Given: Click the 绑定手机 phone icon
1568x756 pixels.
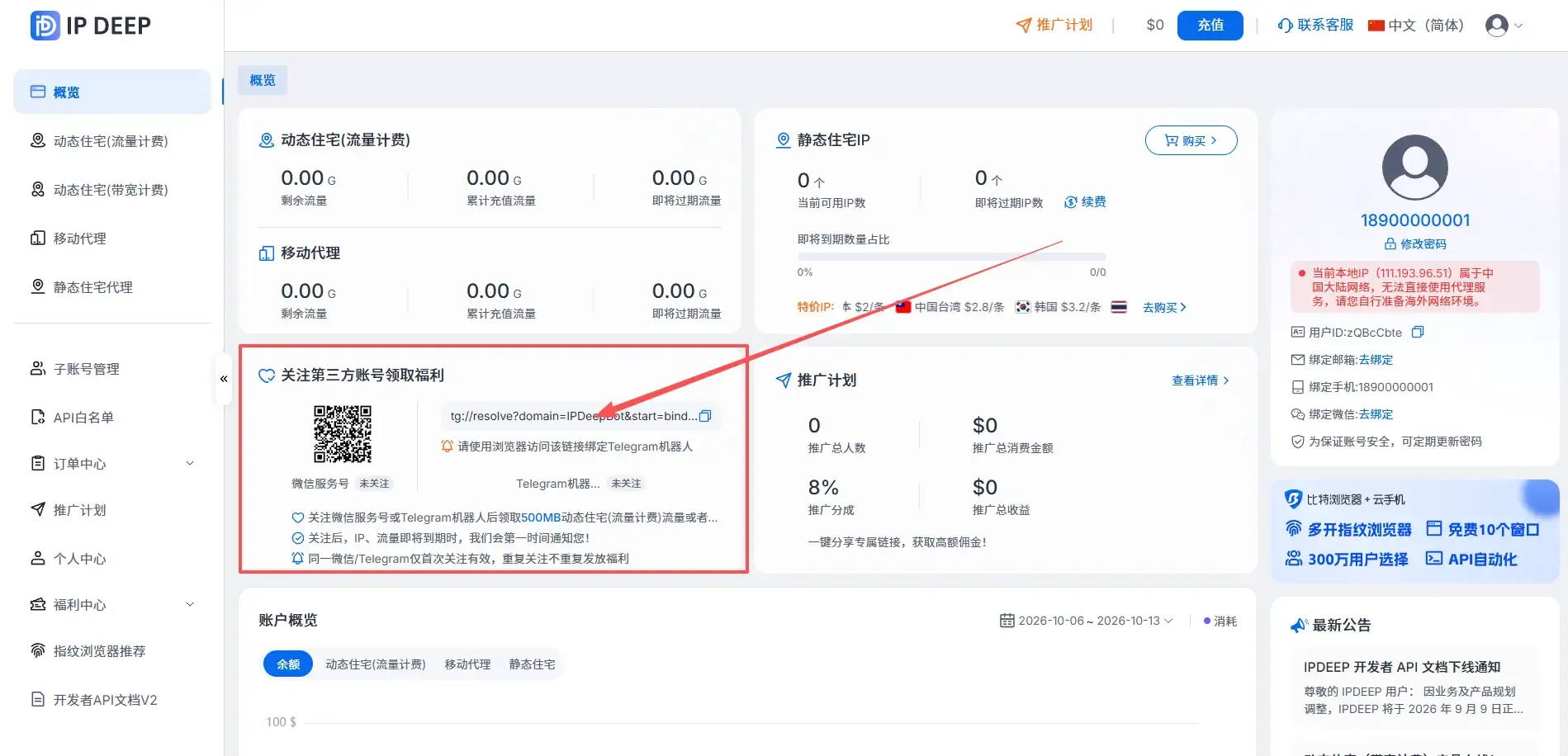Looking at the screenshot, I should point(1298,387).
